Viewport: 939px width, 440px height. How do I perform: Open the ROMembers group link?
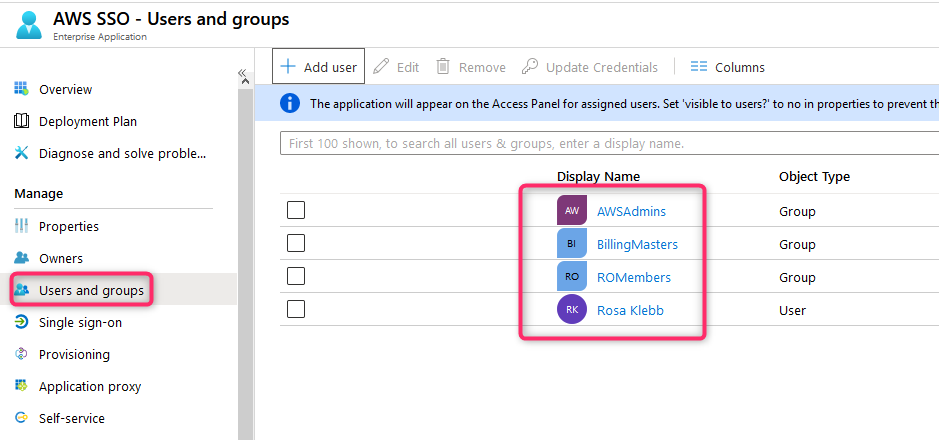(x=634, y=277)
